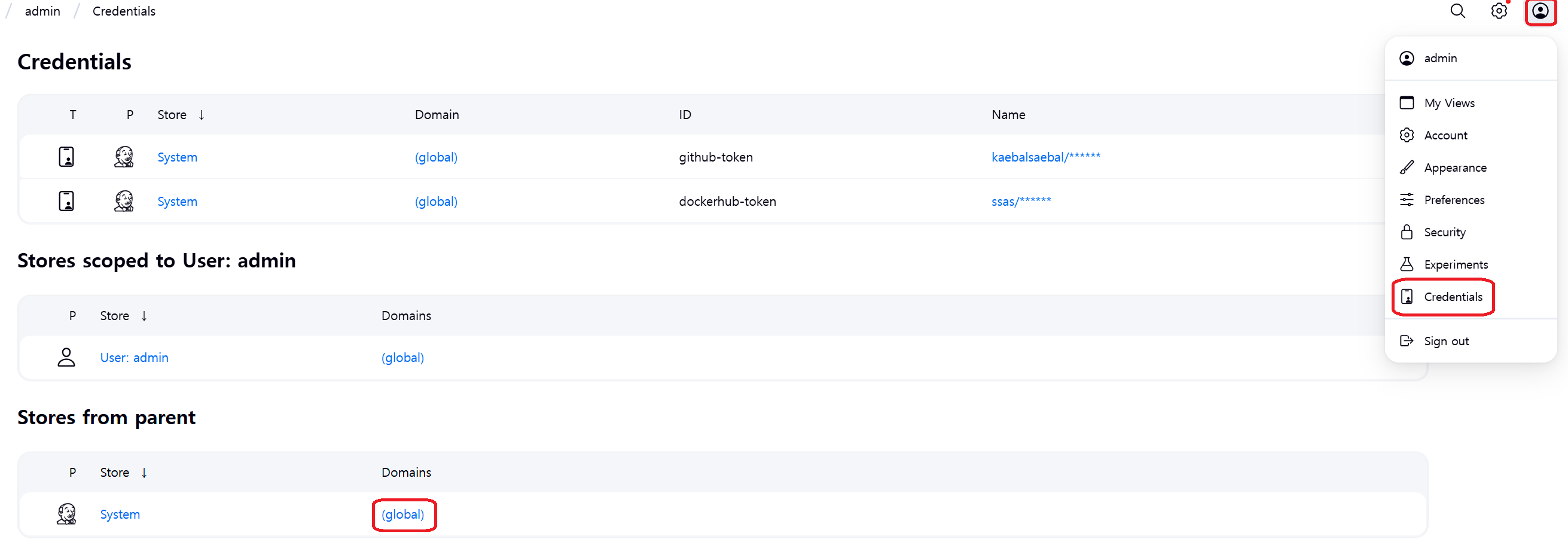Viewport: 1568px width, 548px height.
Task: Click Jenkins provider icon in dockerhub-token row
Action: point(124,201)
